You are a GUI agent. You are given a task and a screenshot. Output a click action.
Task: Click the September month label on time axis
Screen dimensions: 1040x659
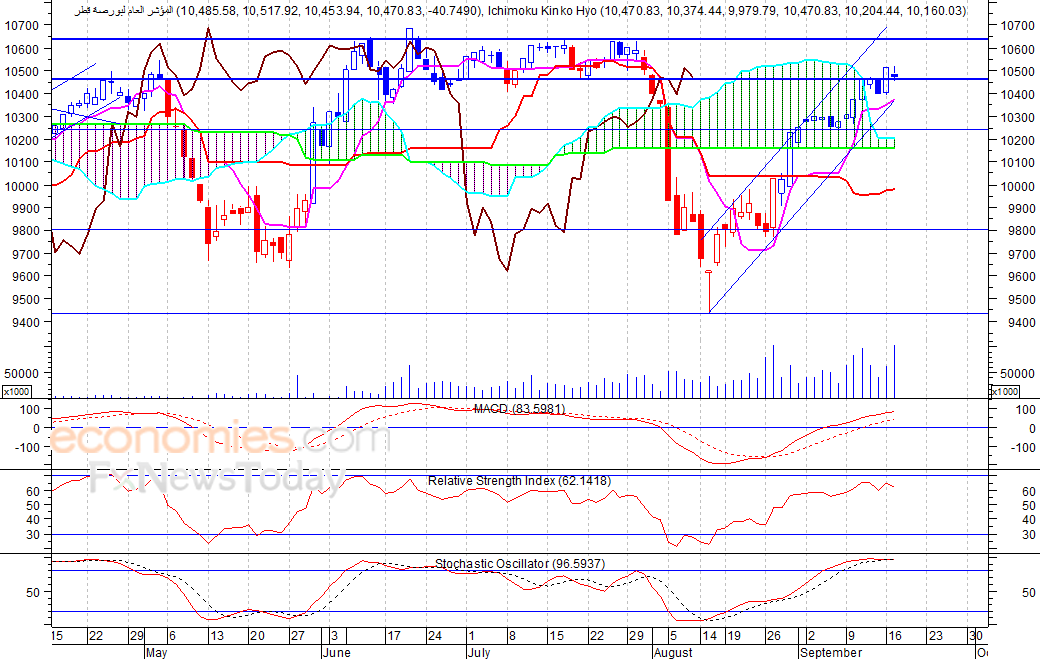click(x=831, y=652)
